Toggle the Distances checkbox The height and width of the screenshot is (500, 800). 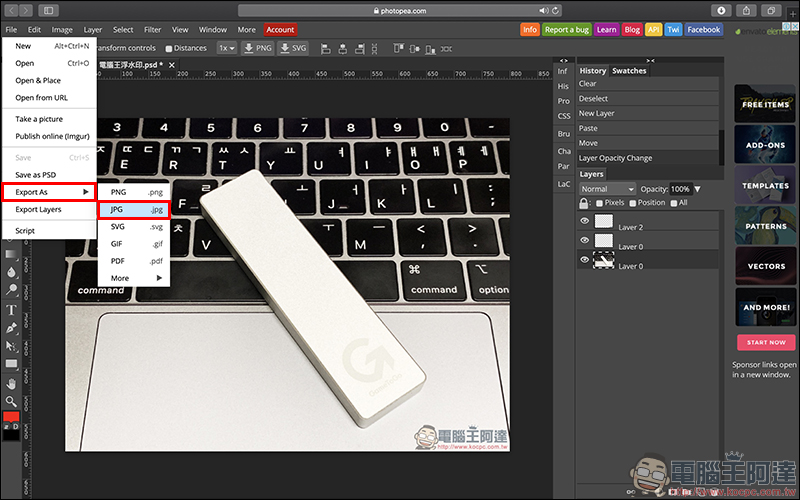[169, 49]
